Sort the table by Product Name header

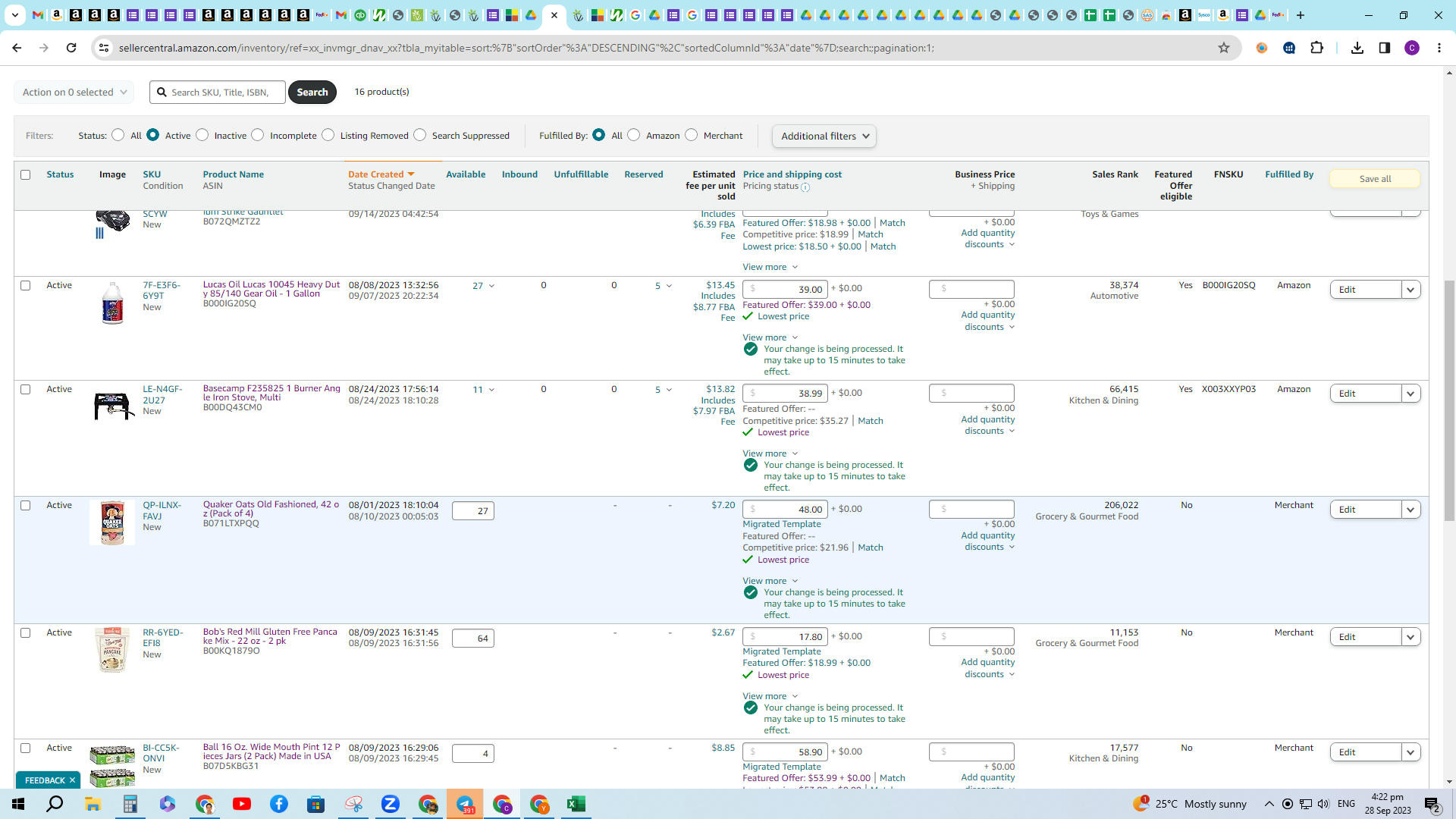(234, 174)
